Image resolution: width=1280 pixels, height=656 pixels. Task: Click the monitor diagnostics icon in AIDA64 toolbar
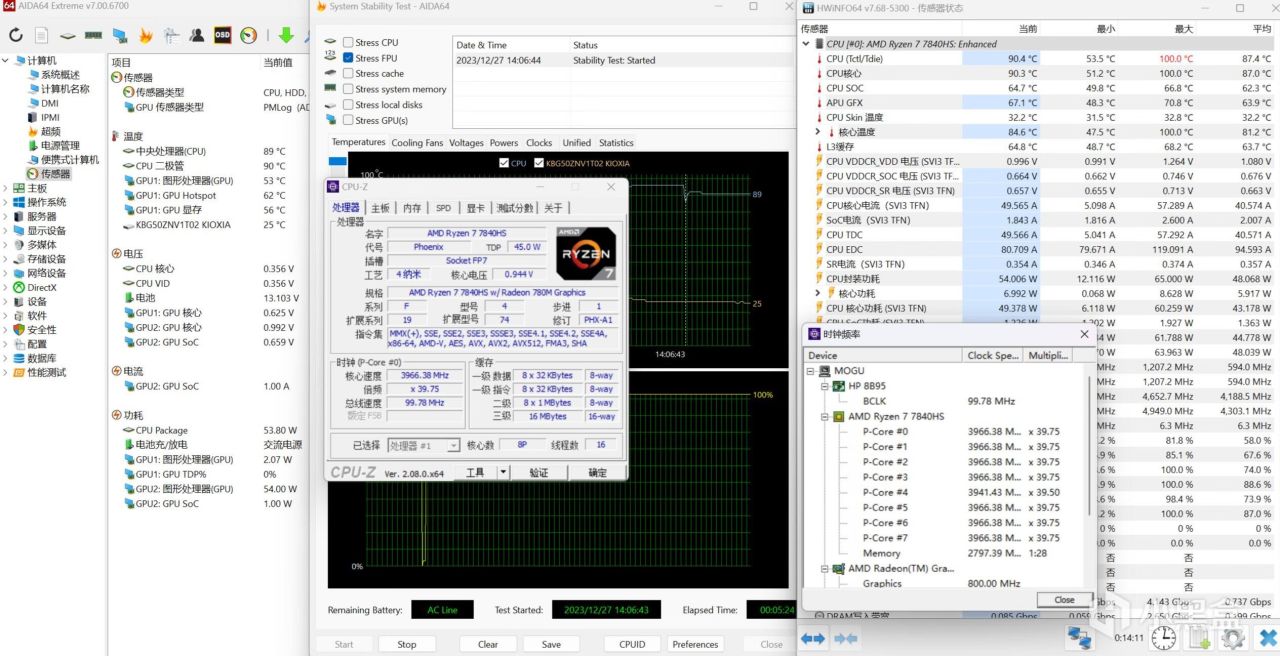coord(120,35)
